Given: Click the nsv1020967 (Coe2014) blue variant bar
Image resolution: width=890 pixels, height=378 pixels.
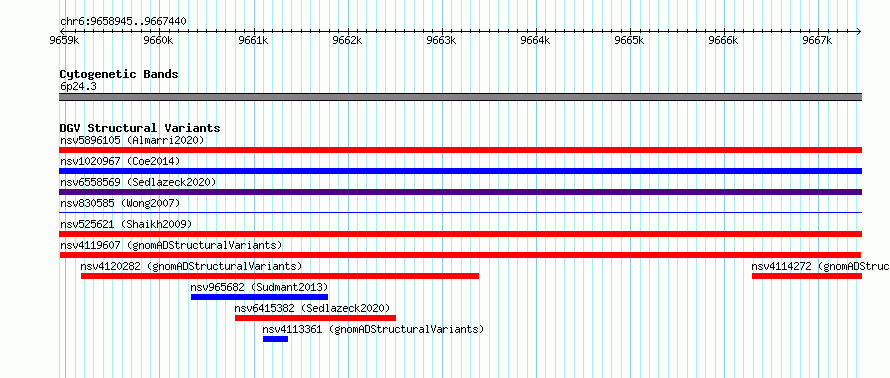Looking at the screenshot, I should click(x=460, y=171).
